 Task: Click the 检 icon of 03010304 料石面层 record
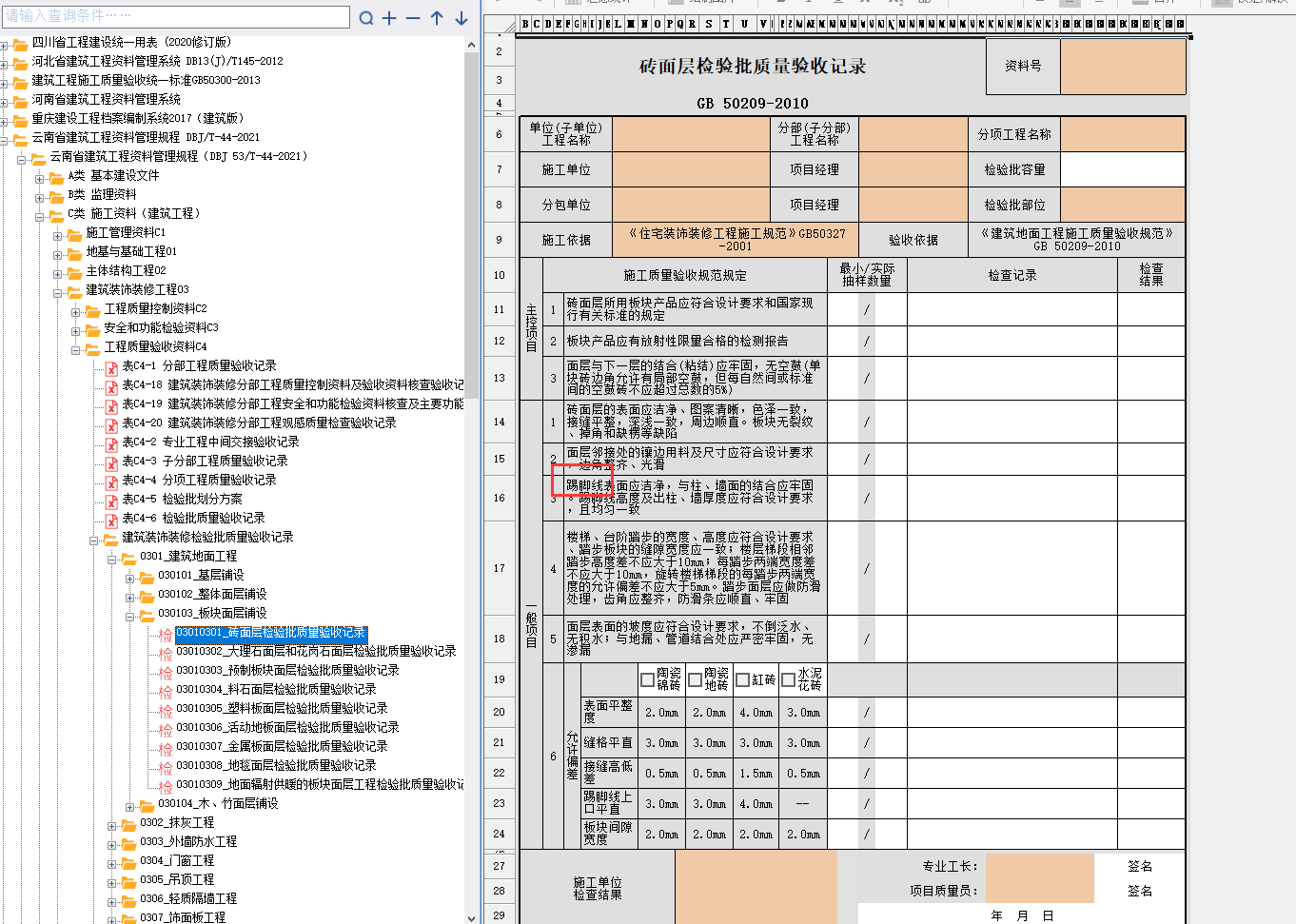(x=166, y=691)
